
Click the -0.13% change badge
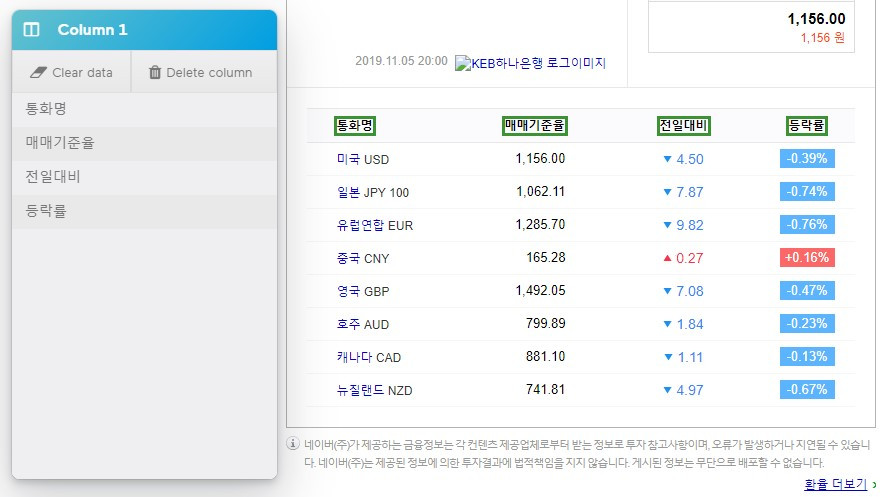pos(807,356)
